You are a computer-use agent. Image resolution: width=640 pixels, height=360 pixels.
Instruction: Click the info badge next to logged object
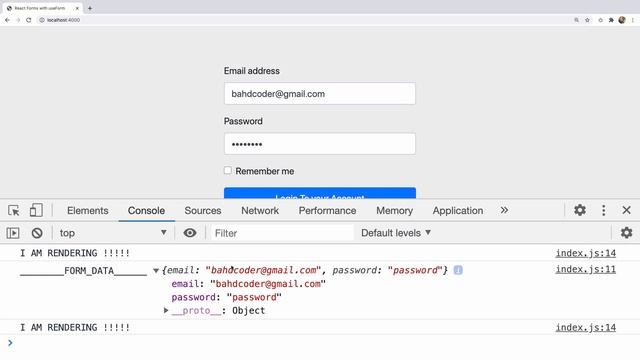point(458,270)
